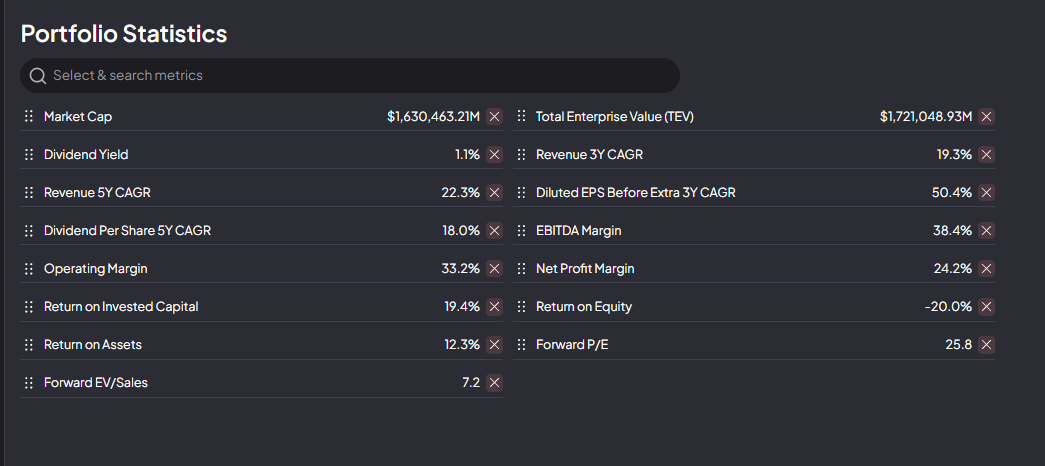Click the Return on Invested Capital label
Image resolution: width=1045 pixels, height=466 pixels.
click(121, 307)
